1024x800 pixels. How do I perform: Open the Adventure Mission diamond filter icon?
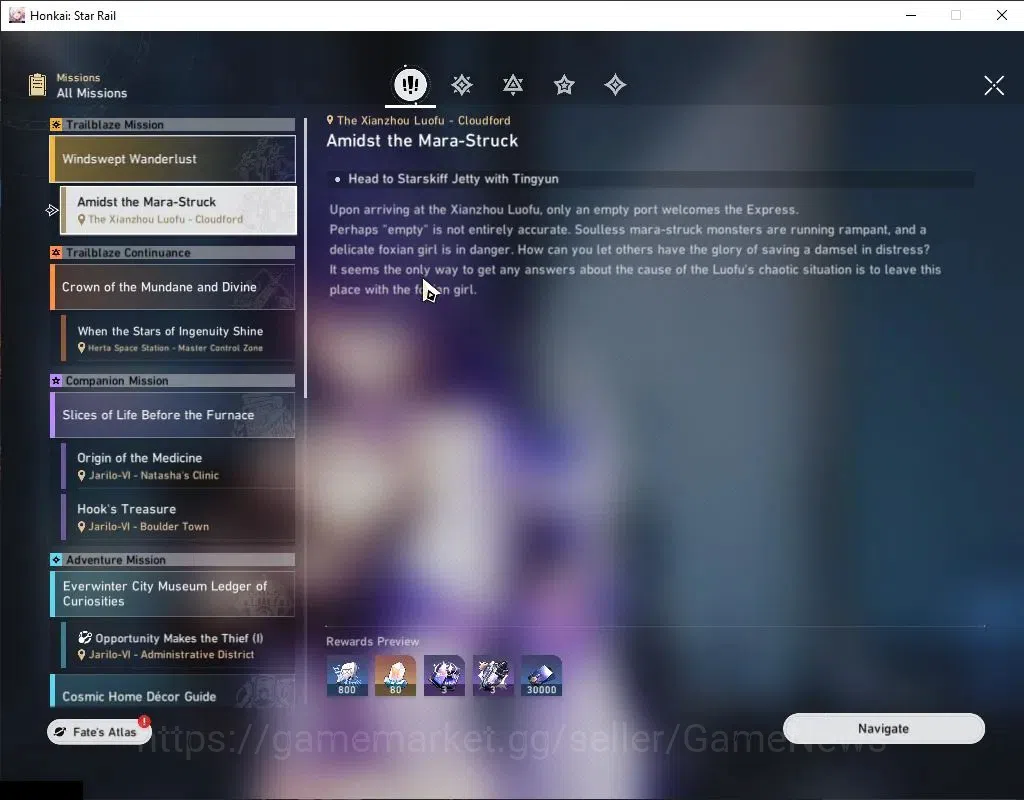click(x=615, y=85)
